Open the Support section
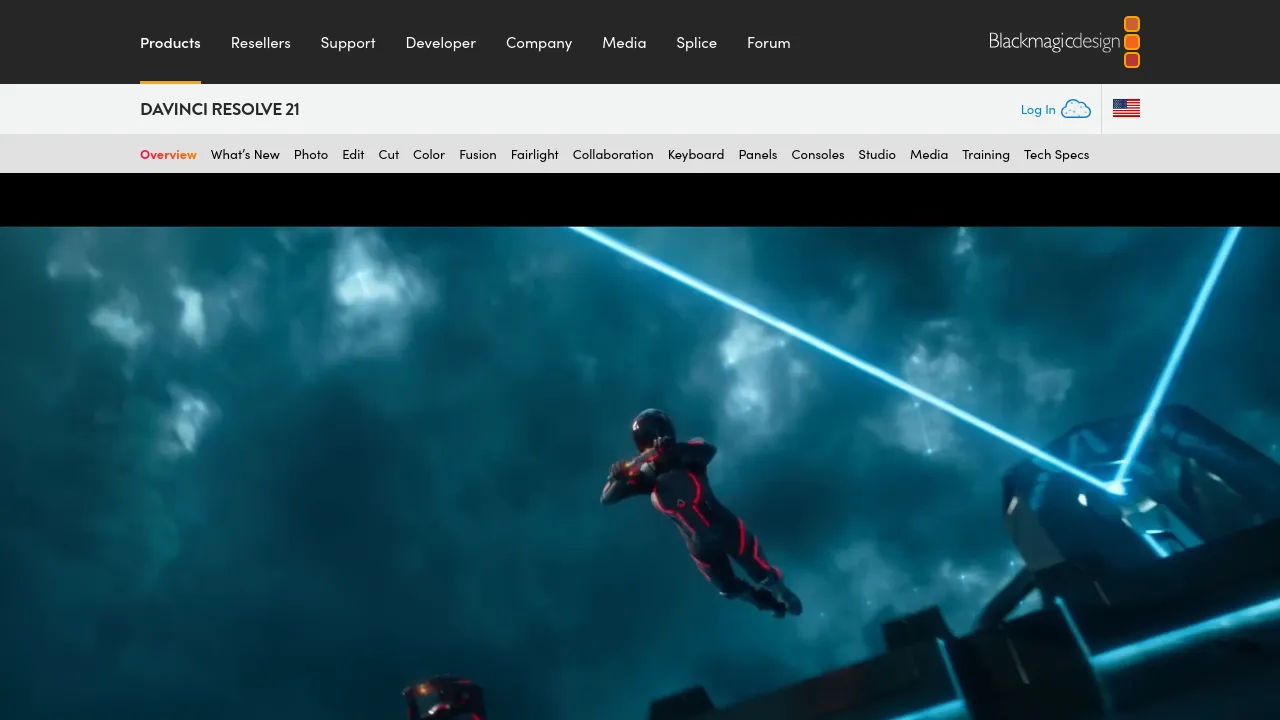Viewport: 1280px width, 720px height. (348, 43)
